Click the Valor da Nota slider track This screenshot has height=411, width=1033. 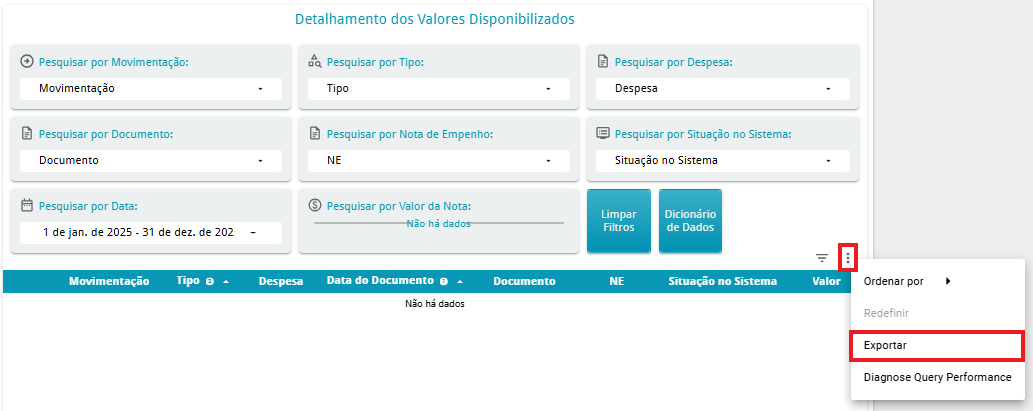coord(439,223)
